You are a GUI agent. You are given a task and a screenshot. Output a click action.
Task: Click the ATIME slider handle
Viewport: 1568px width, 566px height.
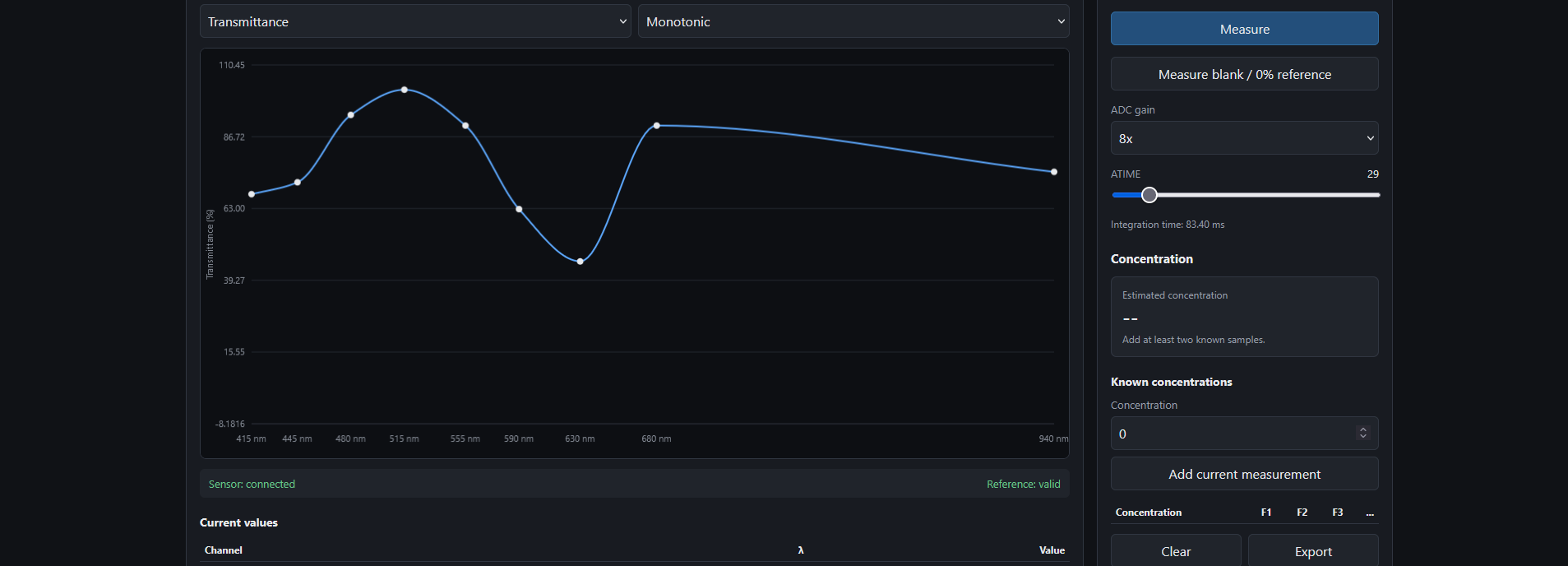click(1149, 195)
